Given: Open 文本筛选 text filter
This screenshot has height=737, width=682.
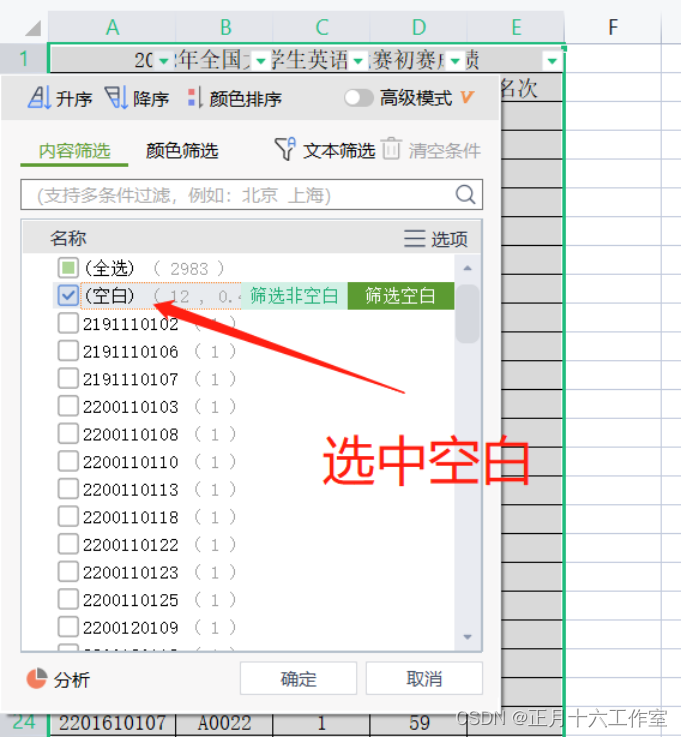Looking at the screenshot, I should (x=325, y=150).
